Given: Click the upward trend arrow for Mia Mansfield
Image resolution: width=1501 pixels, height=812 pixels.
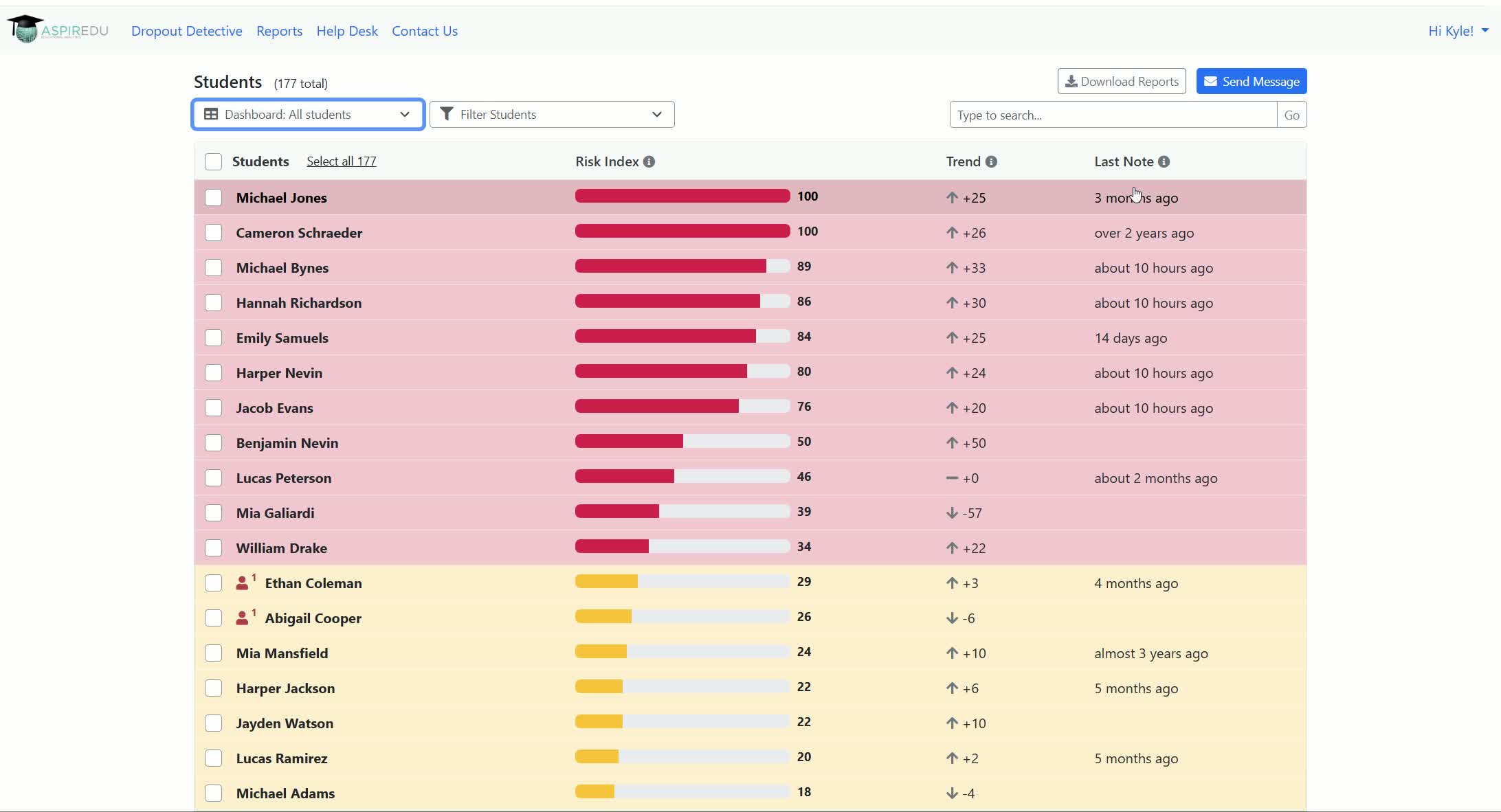Looking at the screenshot, I should click(952, 653).
